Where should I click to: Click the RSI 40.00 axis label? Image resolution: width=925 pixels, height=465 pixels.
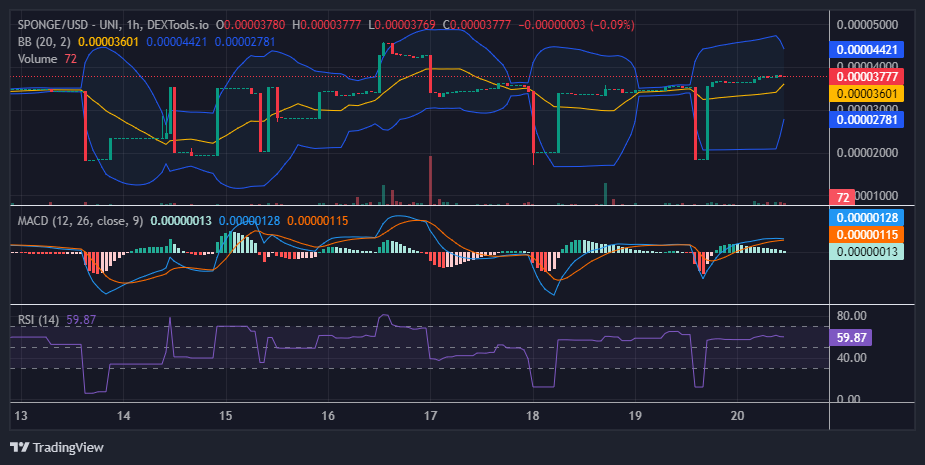pos(852,358)
